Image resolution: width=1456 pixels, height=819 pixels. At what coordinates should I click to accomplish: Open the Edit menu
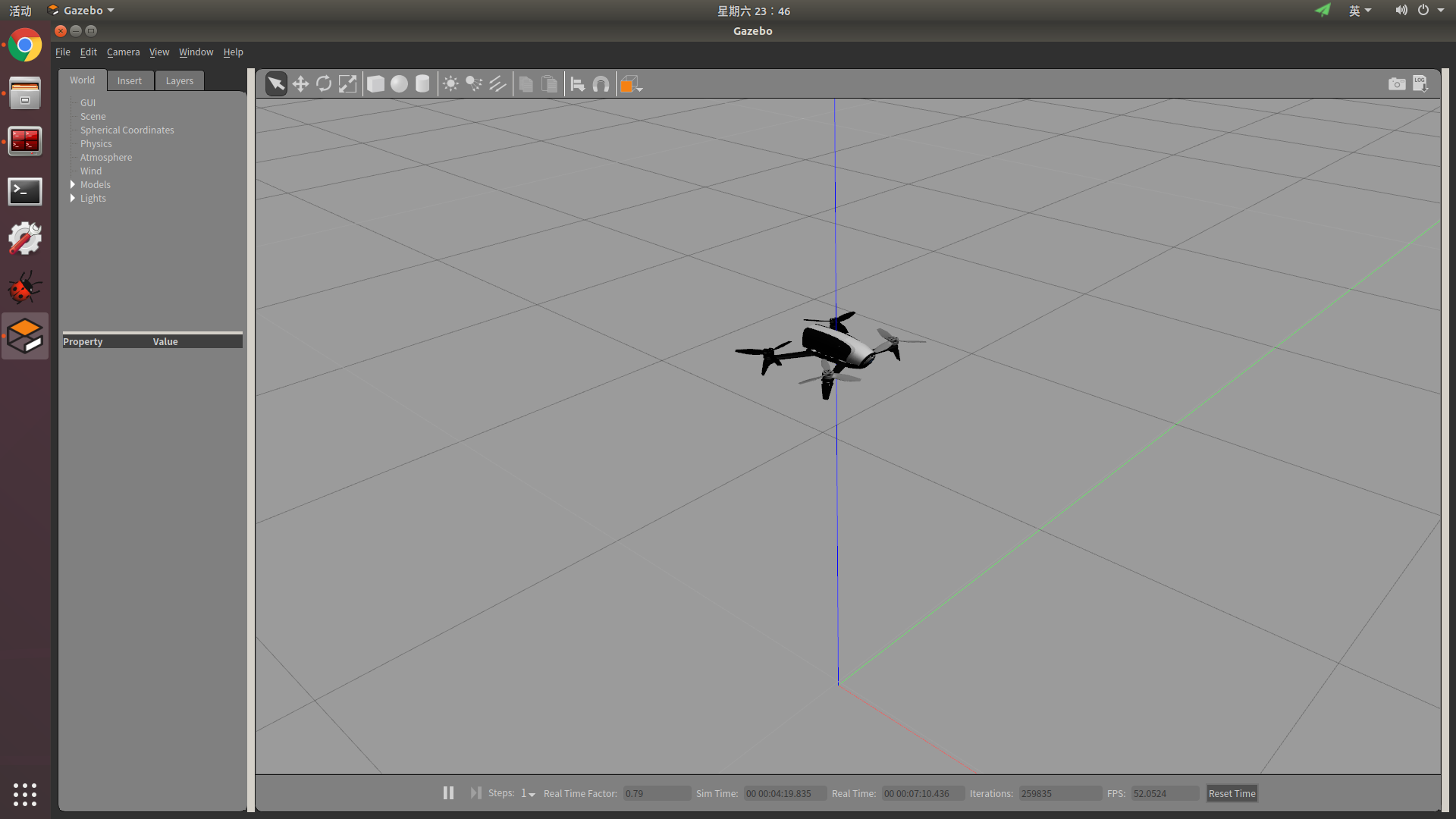tap(89, 52)
